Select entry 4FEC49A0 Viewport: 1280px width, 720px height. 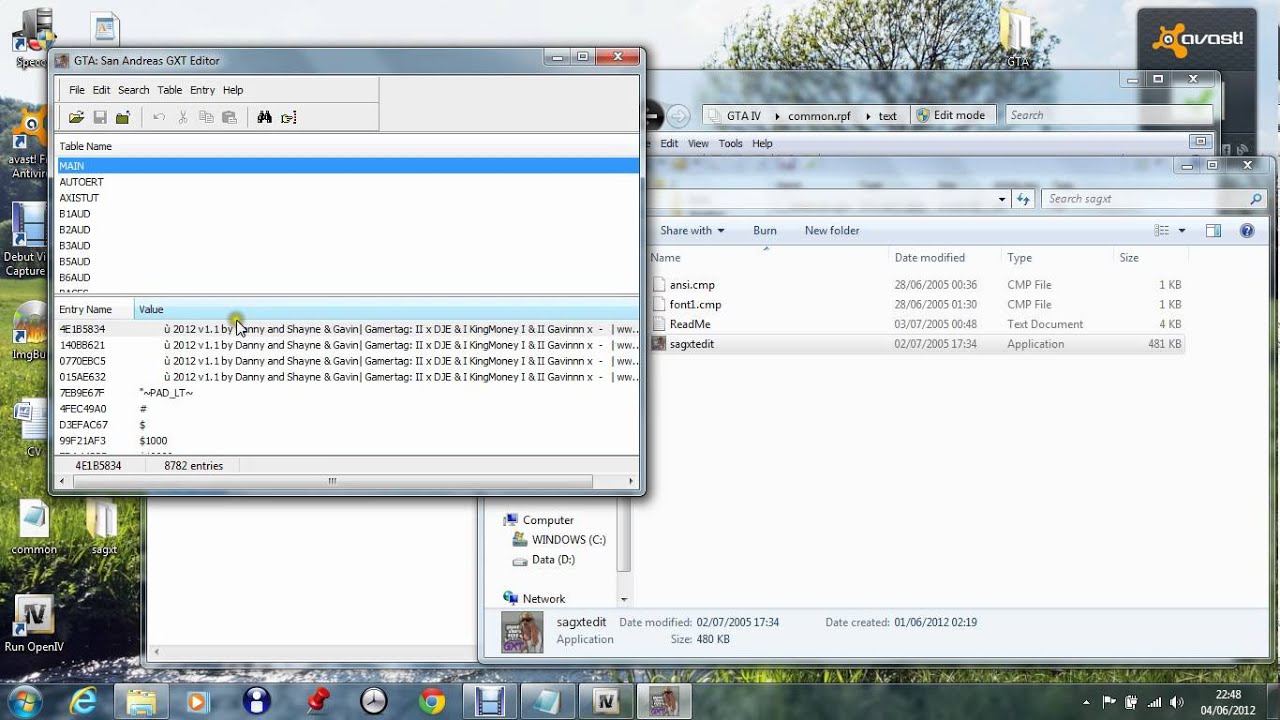pos(347,409)
